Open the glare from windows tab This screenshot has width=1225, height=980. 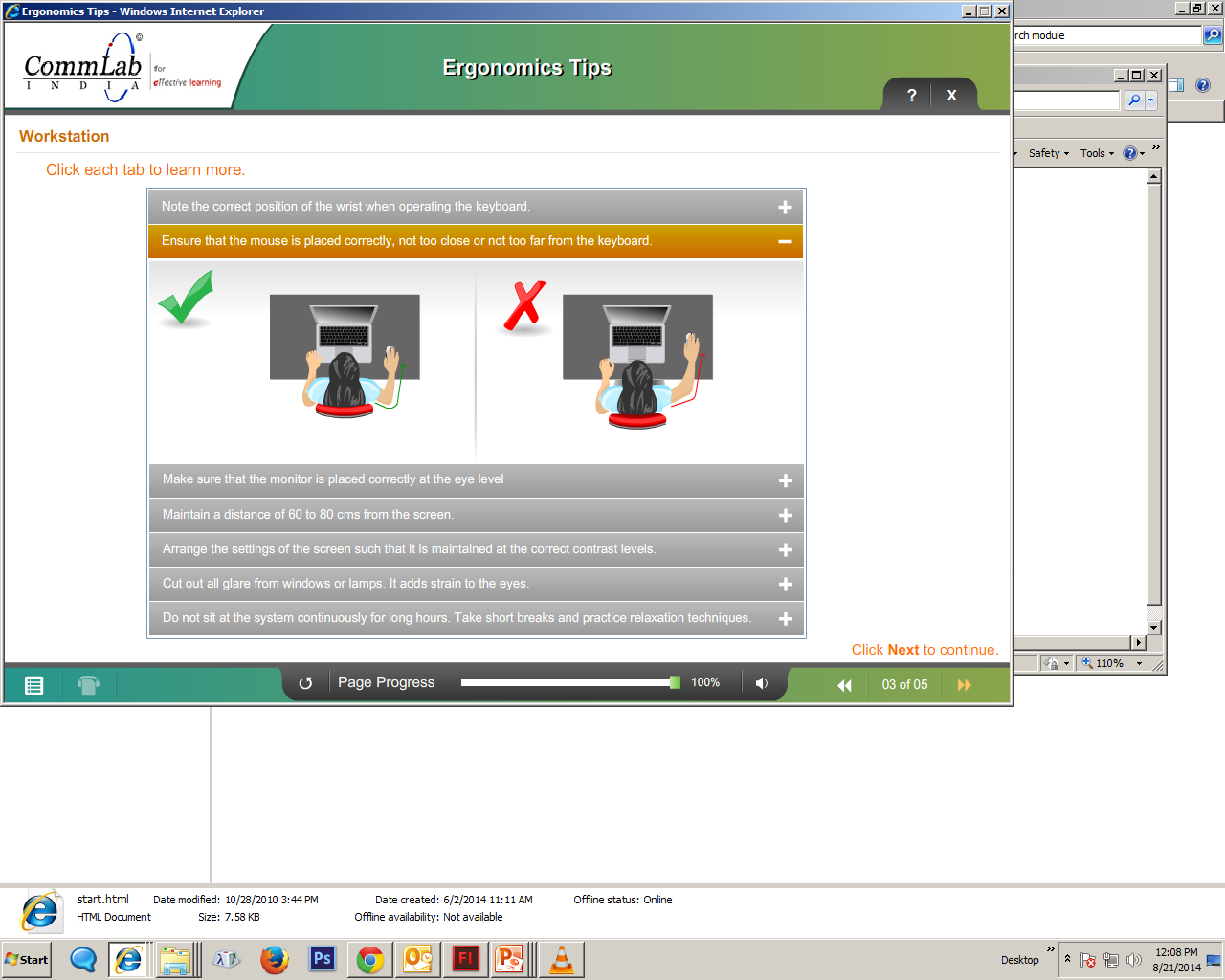point(785,584)
